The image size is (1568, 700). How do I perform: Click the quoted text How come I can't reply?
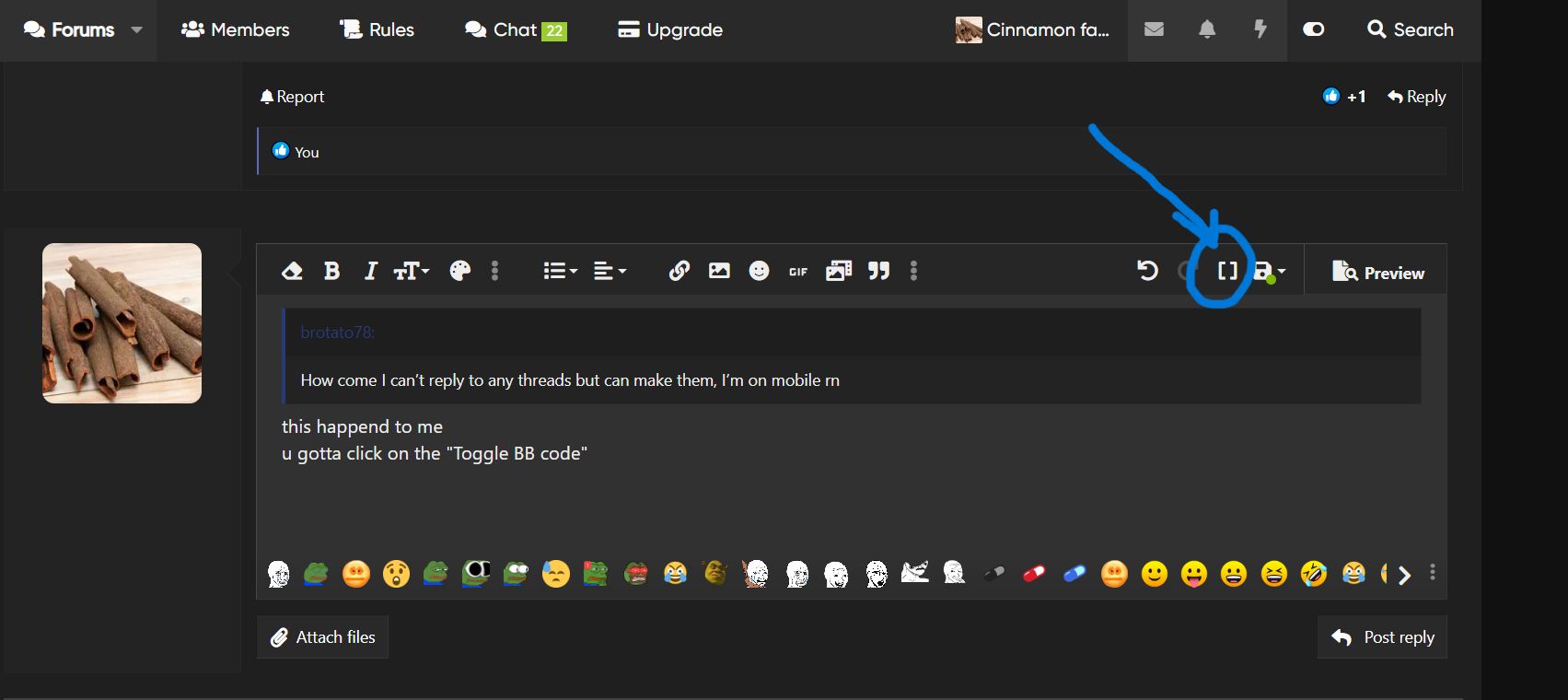[x=570, y=380]
